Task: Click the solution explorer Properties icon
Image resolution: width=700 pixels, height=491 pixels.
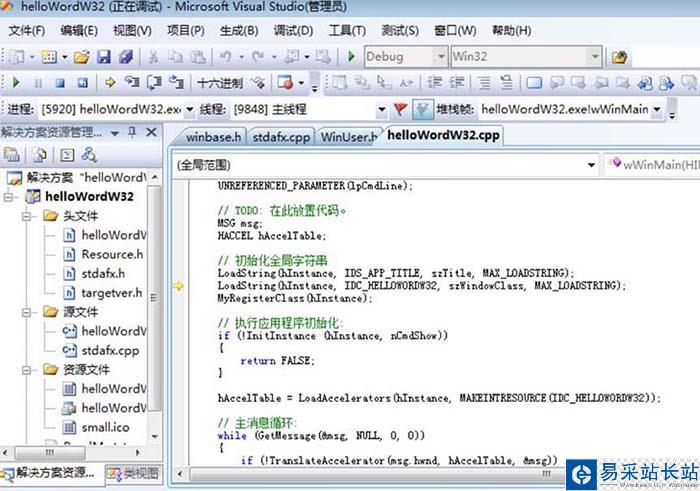Action: 12,155
